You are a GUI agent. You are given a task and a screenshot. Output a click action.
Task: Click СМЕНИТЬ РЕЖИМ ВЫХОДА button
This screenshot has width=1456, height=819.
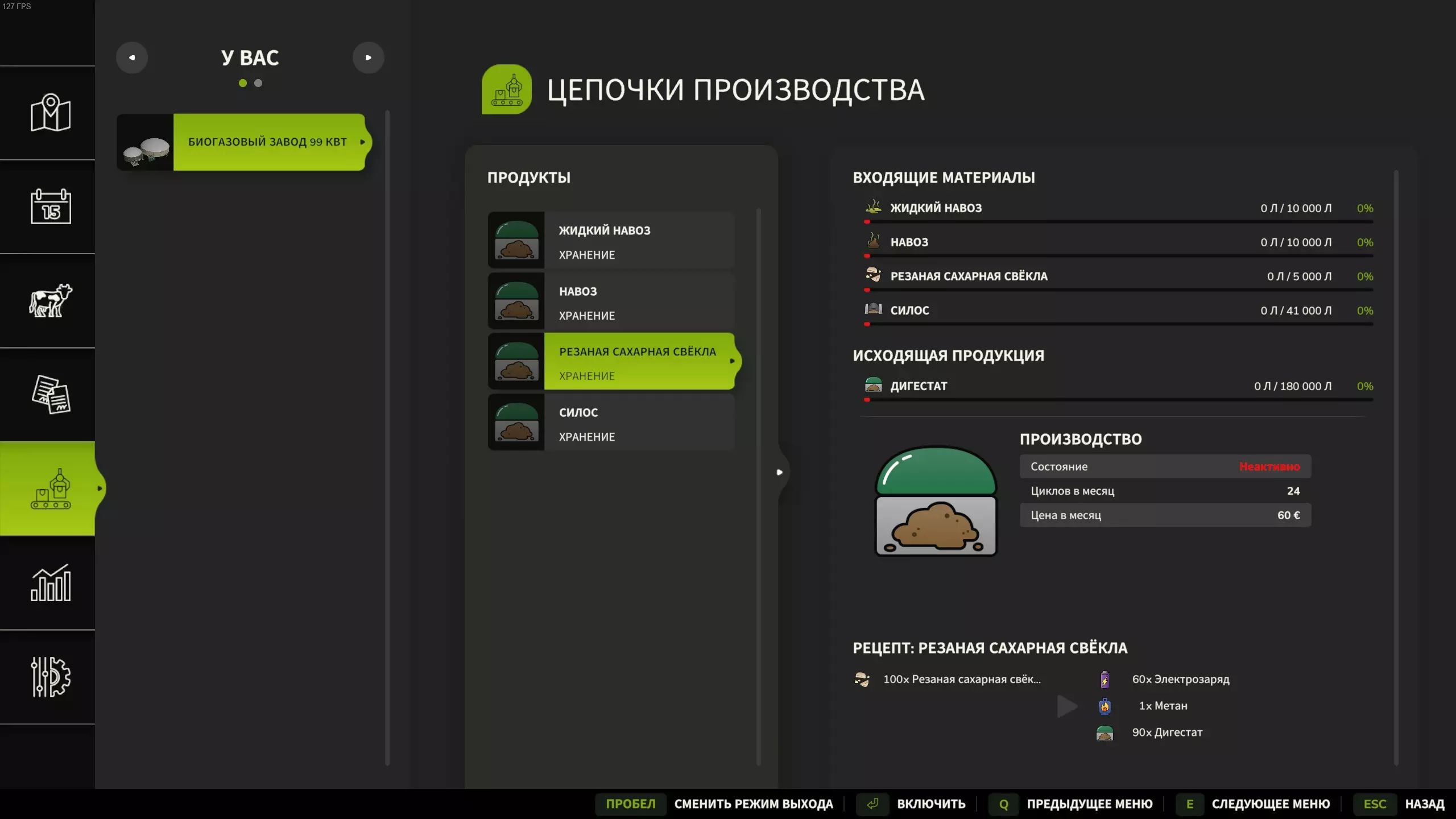click(x=753, y=804)
